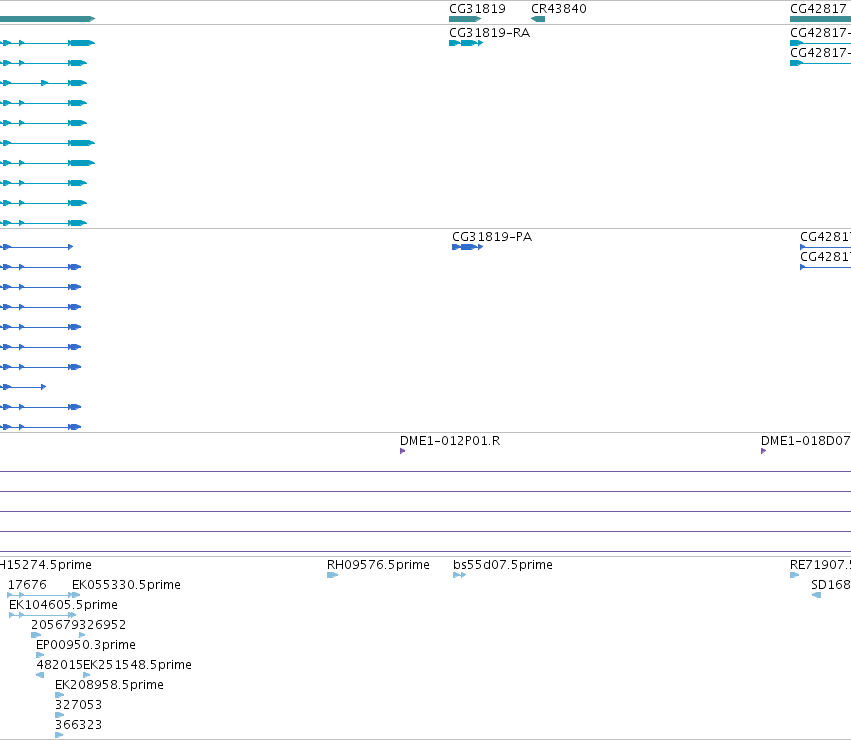Open the EK104605.5prime EST label
This screenshot has width=851, height=740.
(63, 605)
